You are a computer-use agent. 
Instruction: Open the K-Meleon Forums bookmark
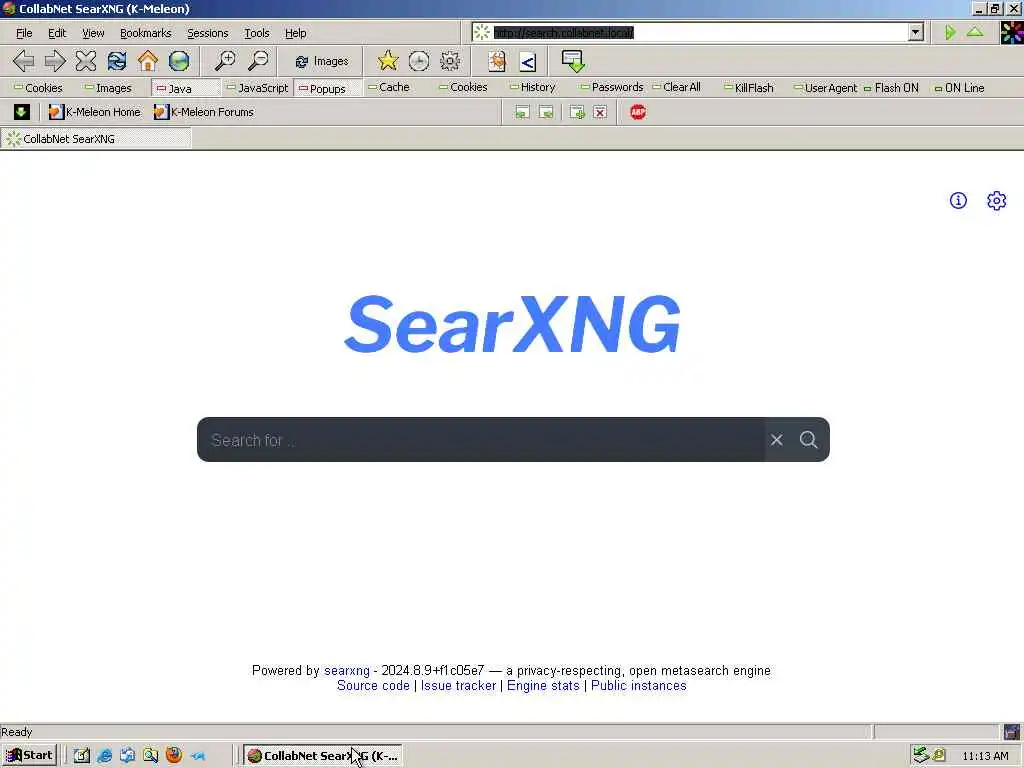pyautogui.click(x=204, y=112)
